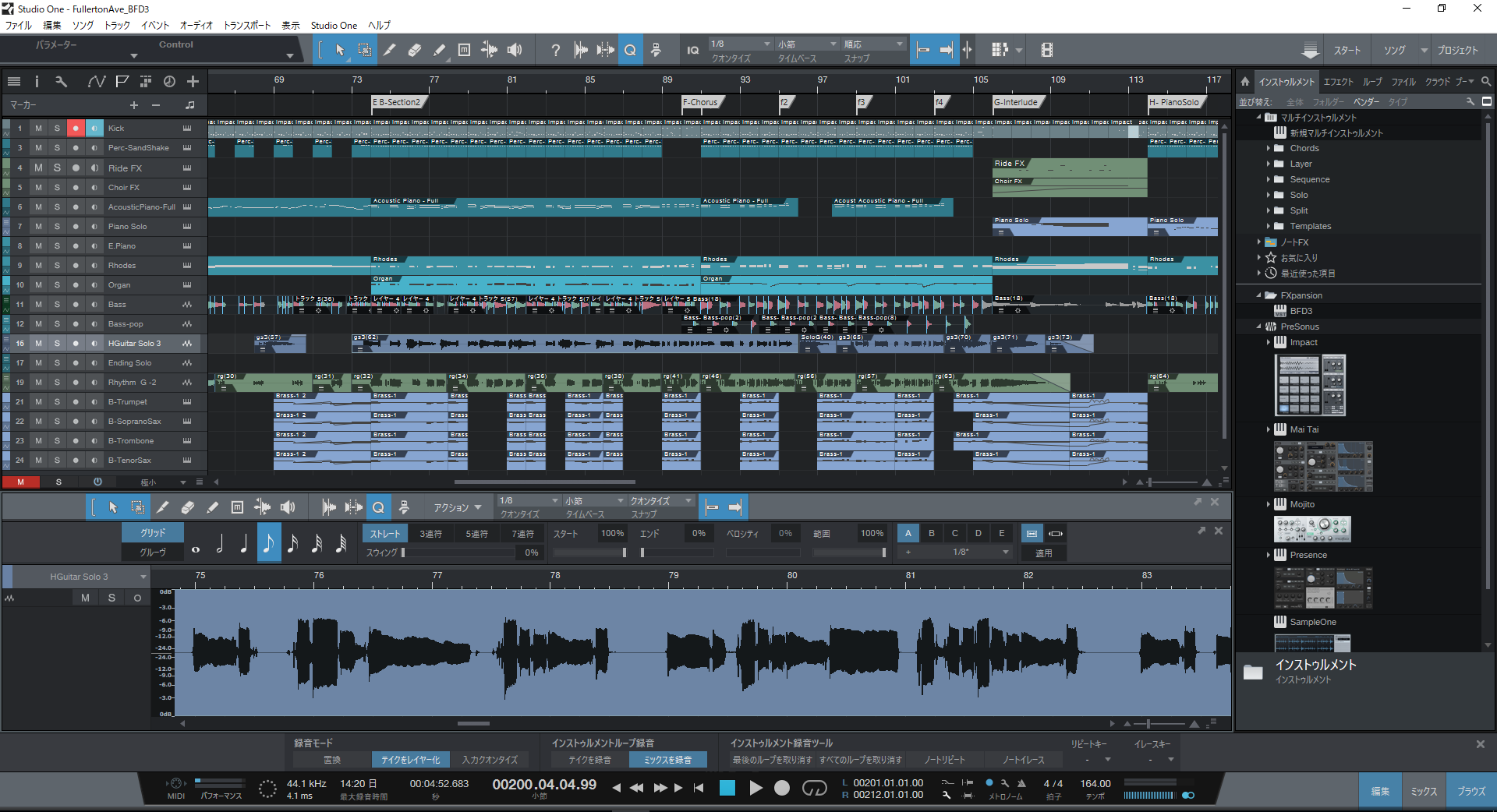The image size is (1497, 812).
Task: Open the オーディオ menu
Action: (x=196, y=25)
